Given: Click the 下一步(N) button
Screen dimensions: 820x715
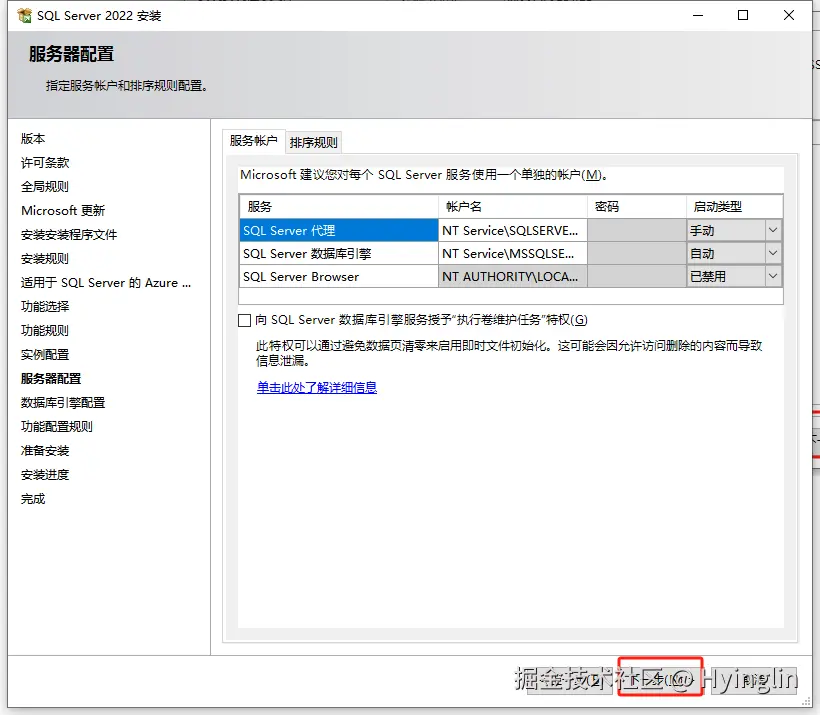Looking at the screenshot, I should (x=660, y=679).
